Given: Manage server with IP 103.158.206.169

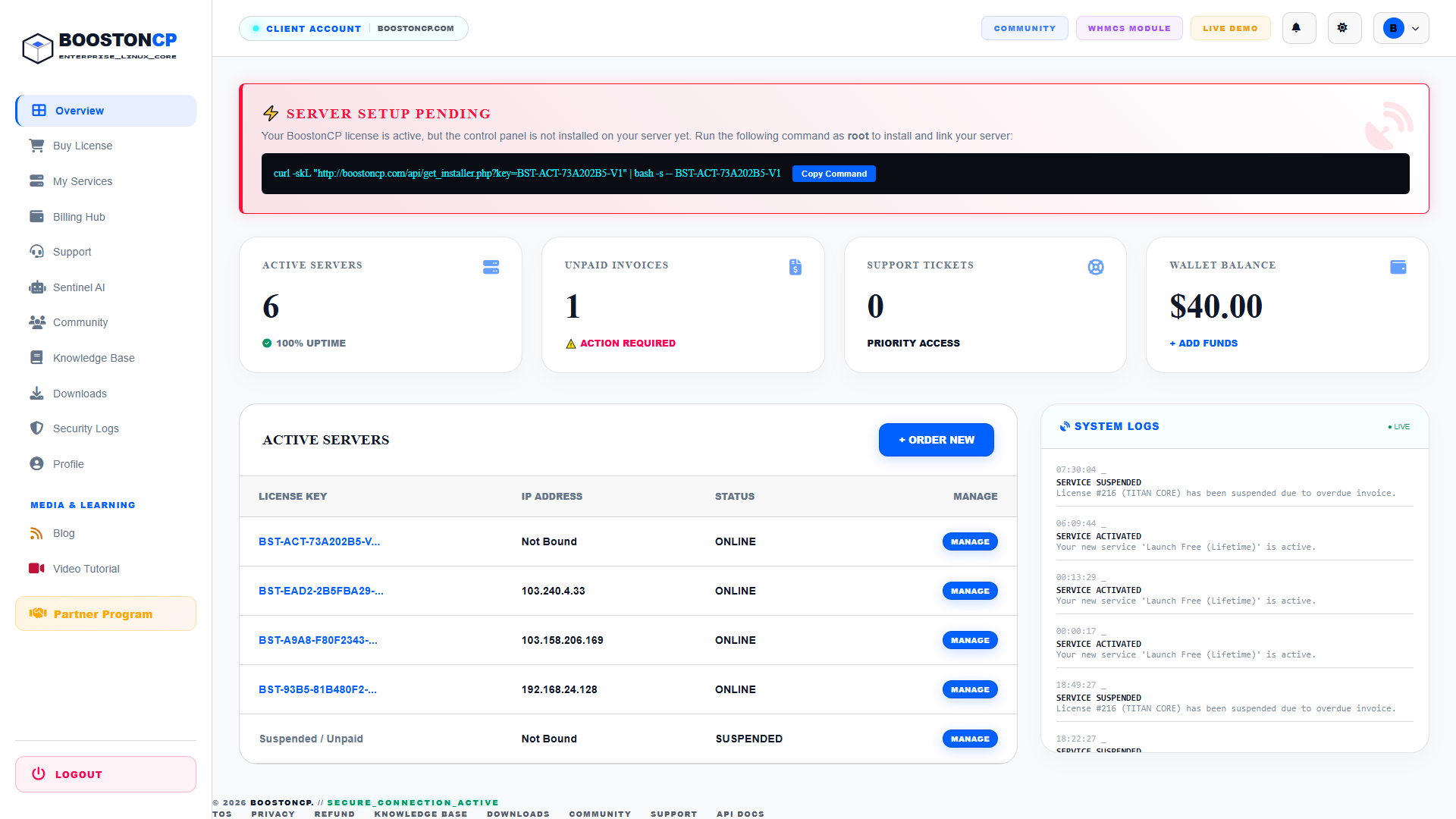Looking at the screenshot, I should [970, 640].
